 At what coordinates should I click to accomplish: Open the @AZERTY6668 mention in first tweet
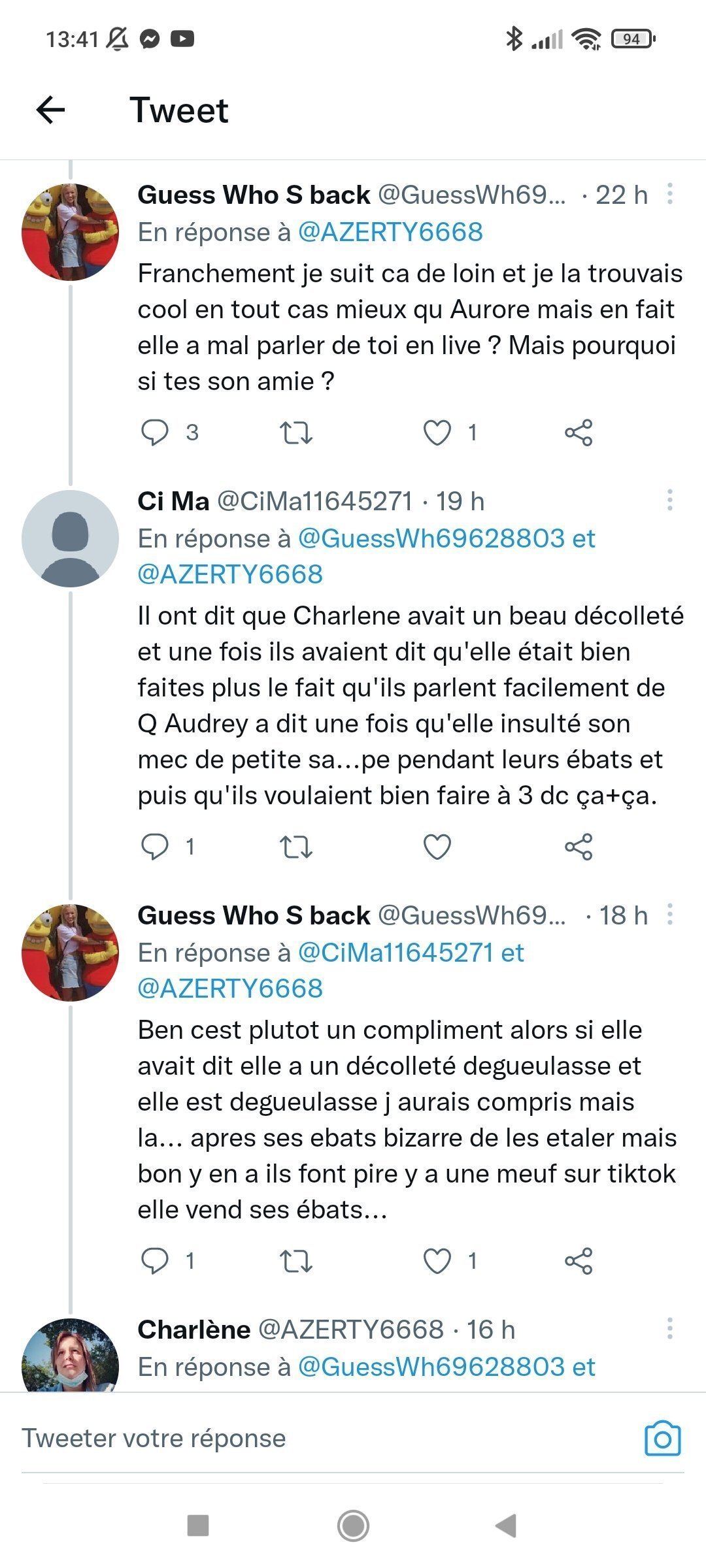[390, 232]
